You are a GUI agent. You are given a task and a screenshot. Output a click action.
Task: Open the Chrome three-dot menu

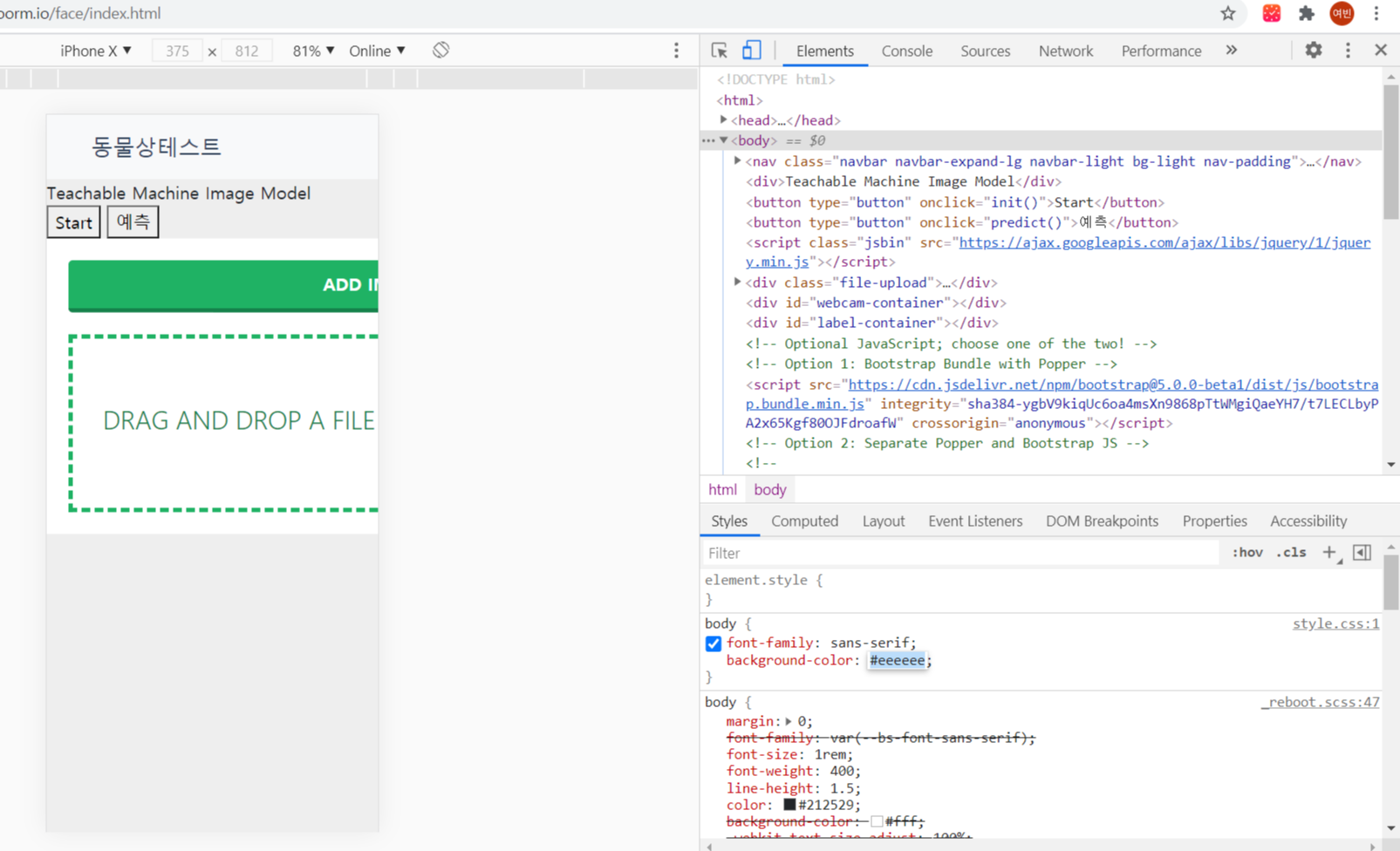click(x=1376, y=13)
